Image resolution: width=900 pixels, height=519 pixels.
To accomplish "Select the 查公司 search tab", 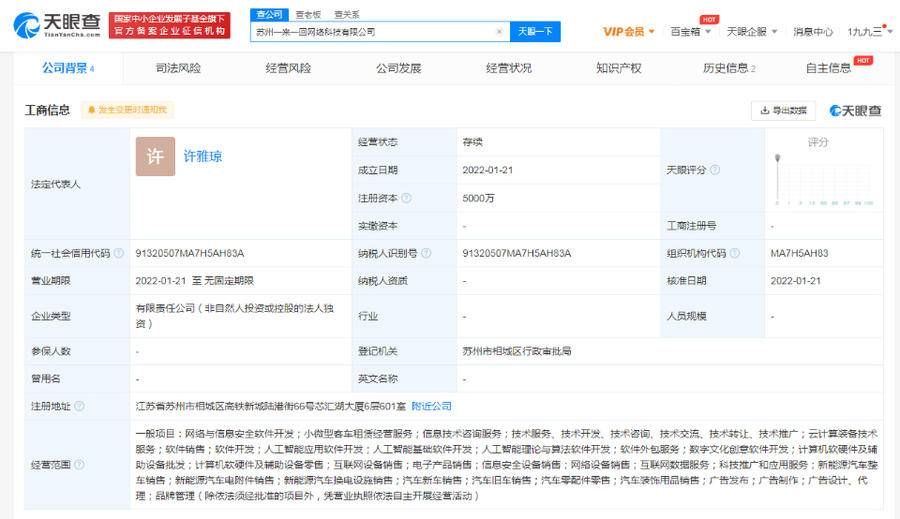I will (269, 14).
